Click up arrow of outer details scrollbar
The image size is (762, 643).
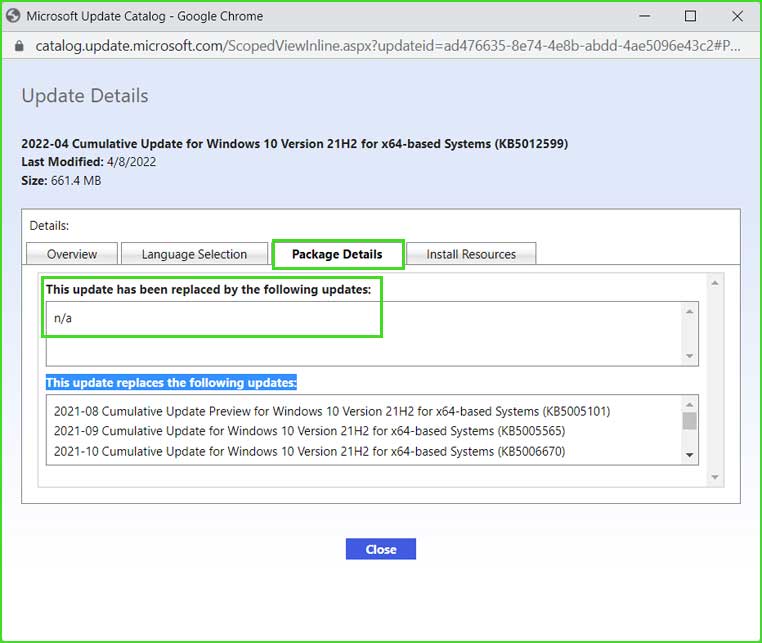coord(715,283)
